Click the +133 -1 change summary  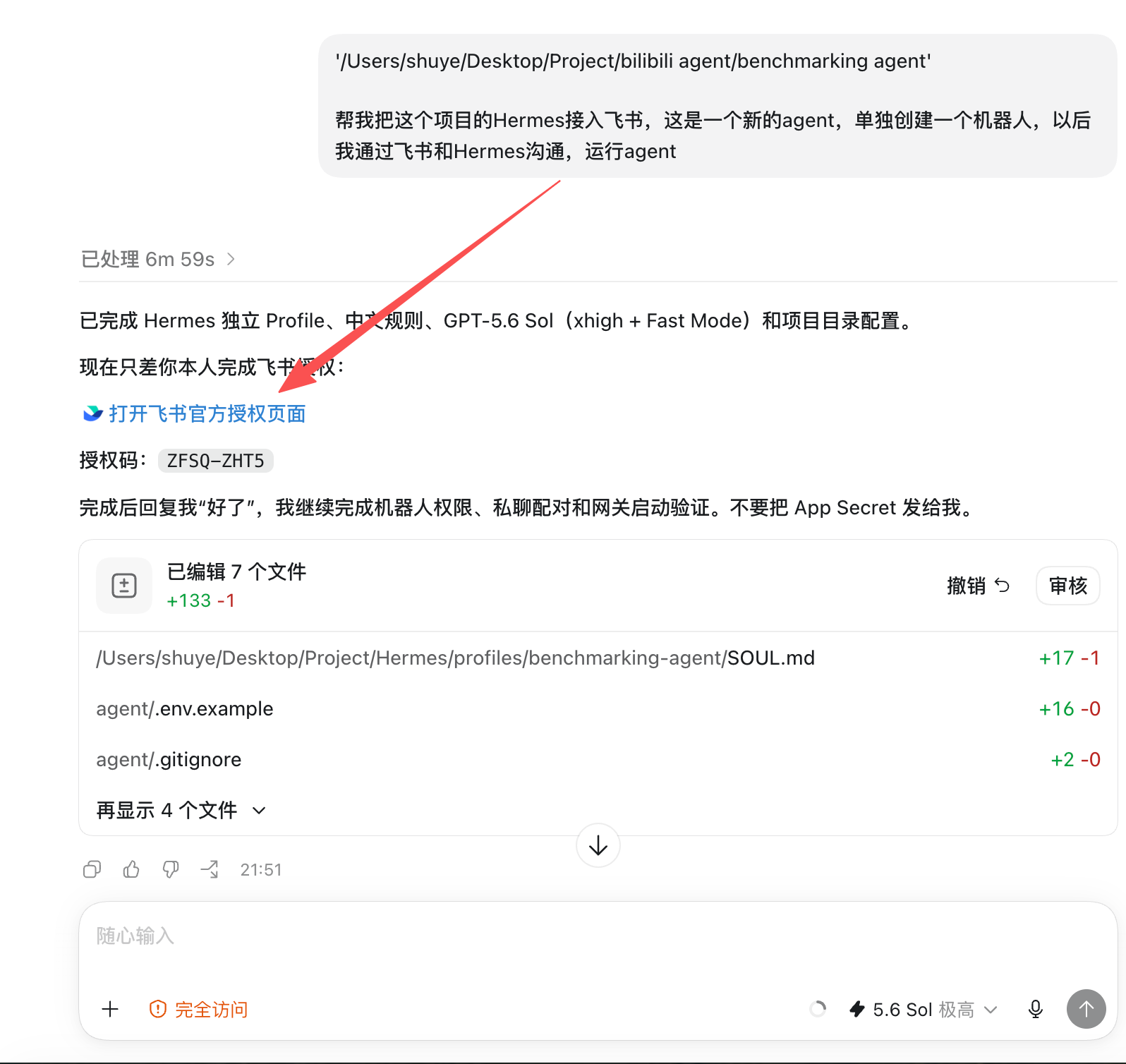point(201,600)
